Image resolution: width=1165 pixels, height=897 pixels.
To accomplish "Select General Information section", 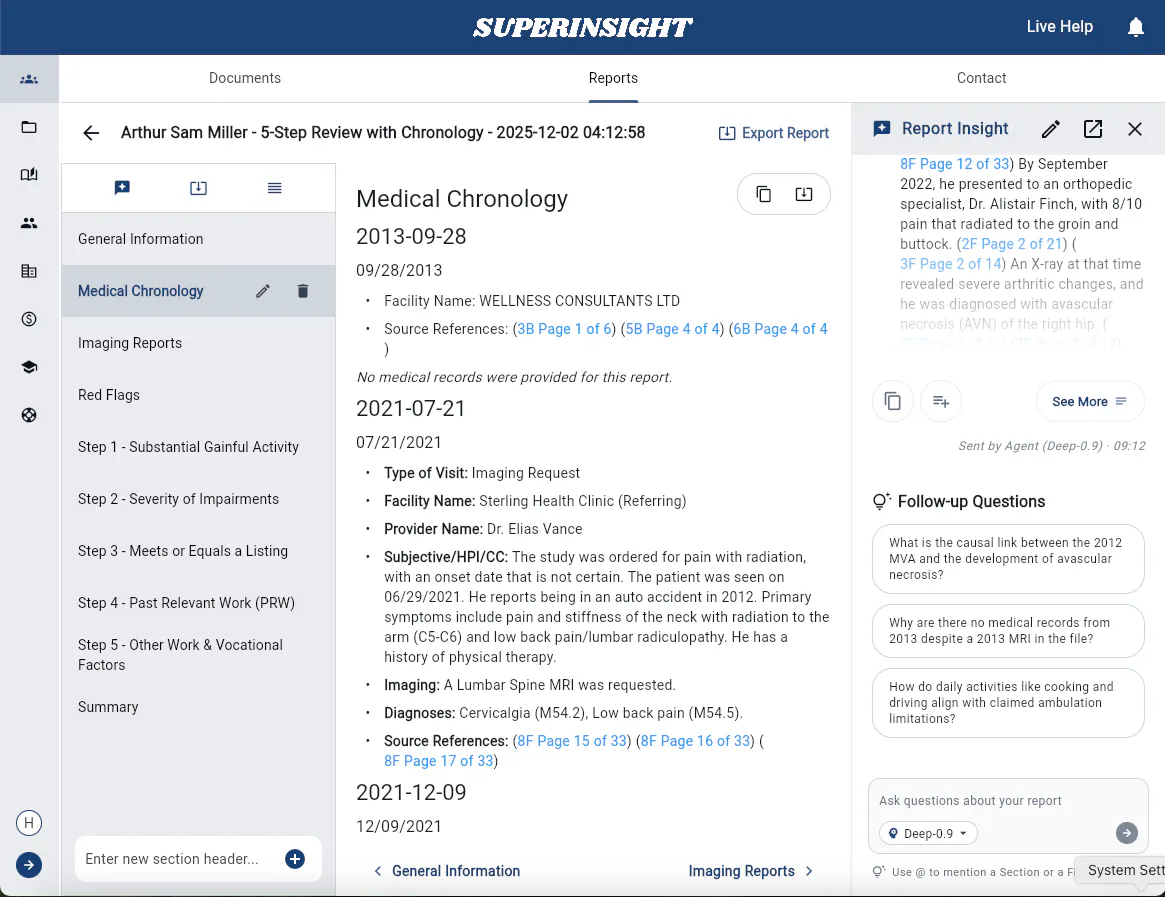I will pyautogui.click(x=198, y=239).
